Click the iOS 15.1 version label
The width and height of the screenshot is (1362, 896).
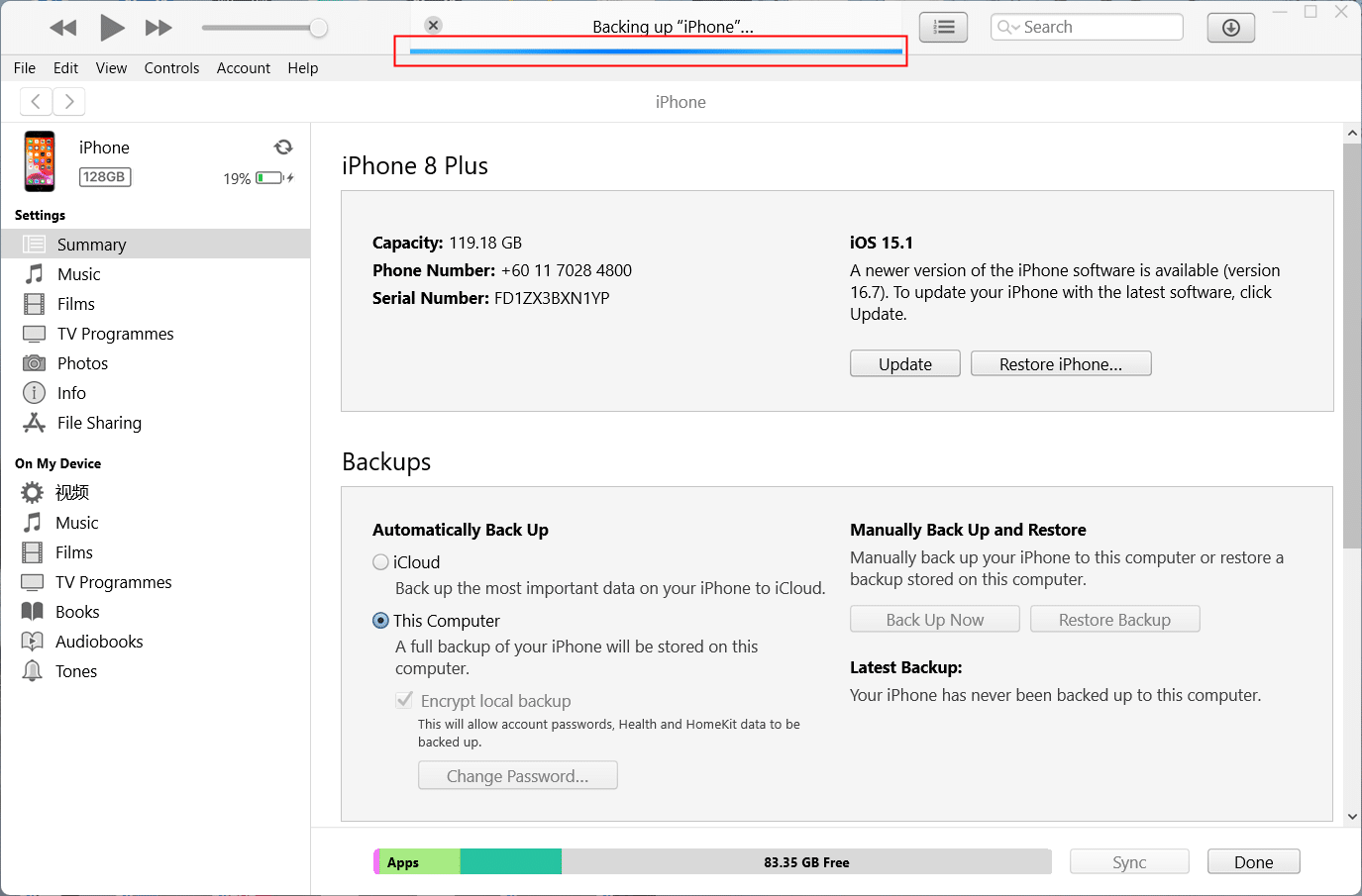[x=882, y=243]
